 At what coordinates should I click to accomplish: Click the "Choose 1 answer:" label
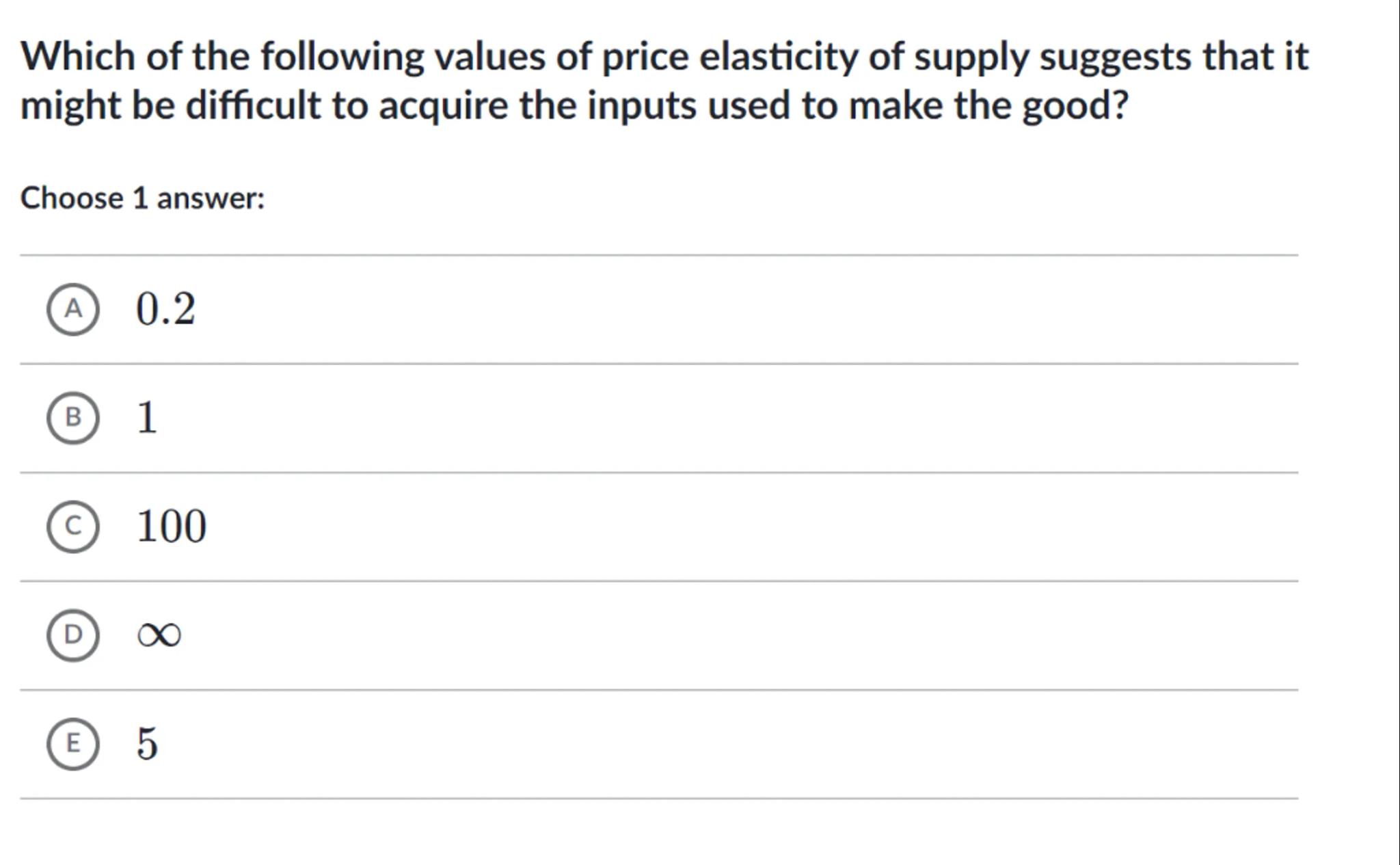coord(142,198)
